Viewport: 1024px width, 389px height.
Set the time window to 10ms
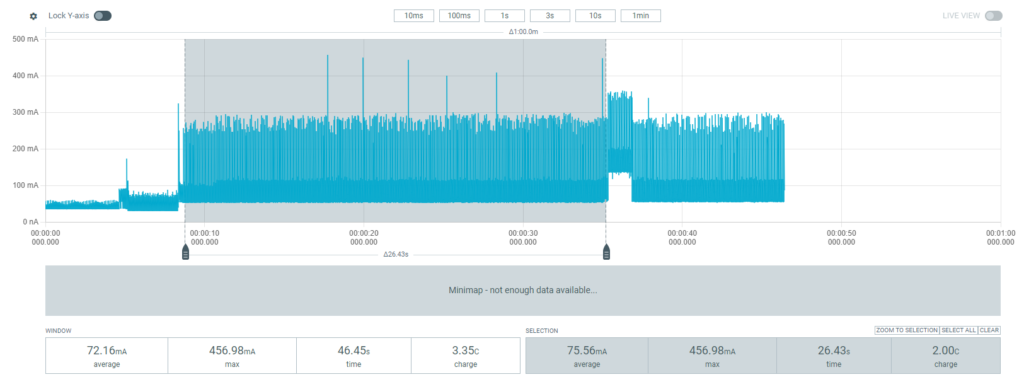point(413,16)
